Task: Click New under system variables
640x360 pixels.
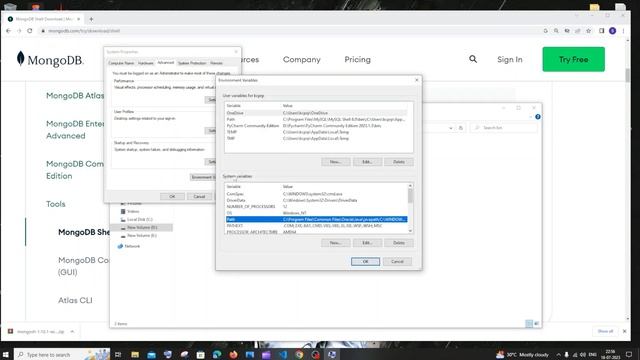Action: point(336,243)
